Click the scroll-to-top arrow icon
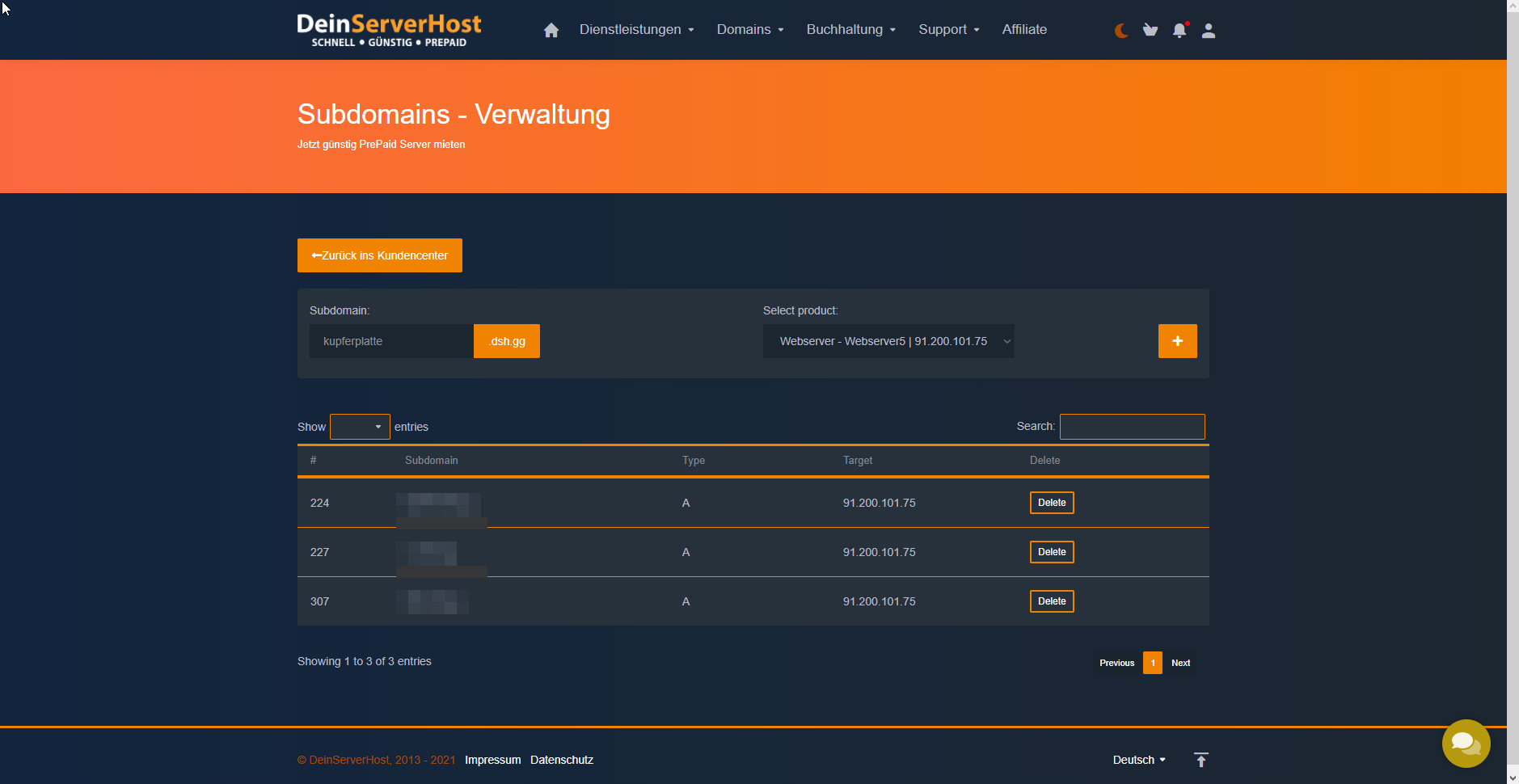 (x=1200, y=760)
